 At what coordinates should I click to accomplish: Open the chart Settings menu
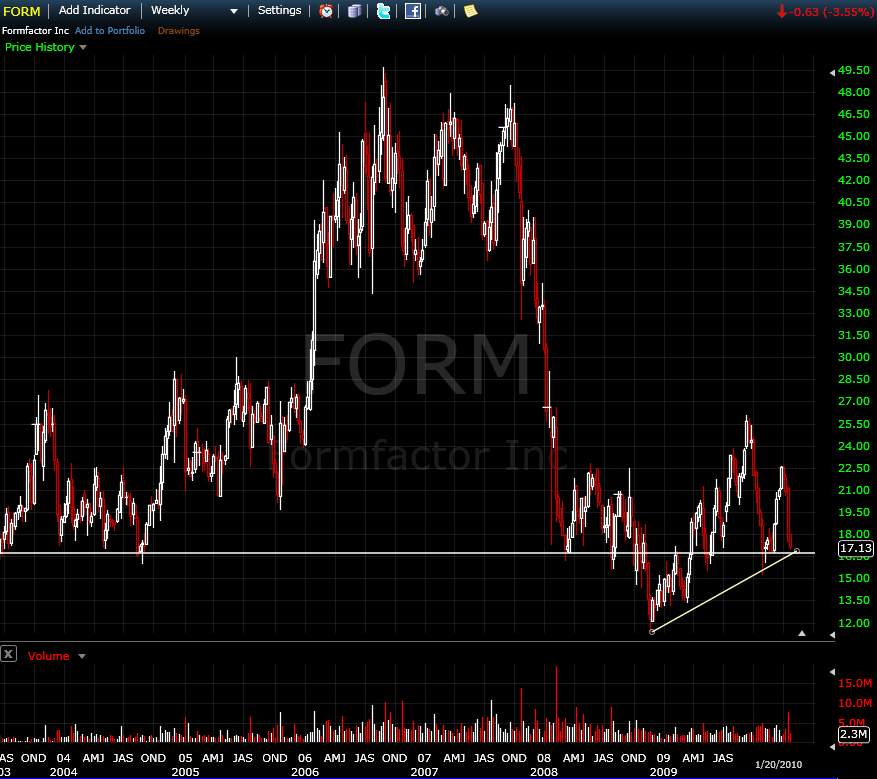(279, 10)
